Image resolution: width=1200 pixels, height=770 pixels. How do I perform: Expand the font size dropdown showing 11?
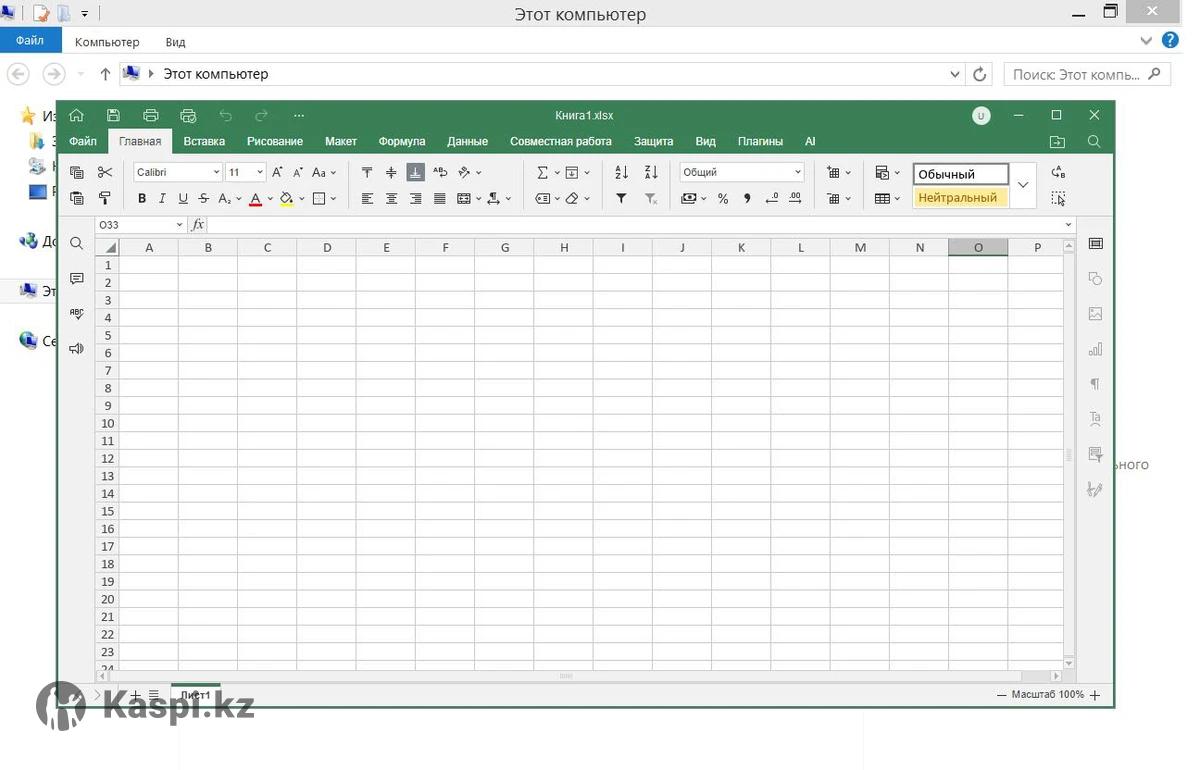[x=260, y=172]
